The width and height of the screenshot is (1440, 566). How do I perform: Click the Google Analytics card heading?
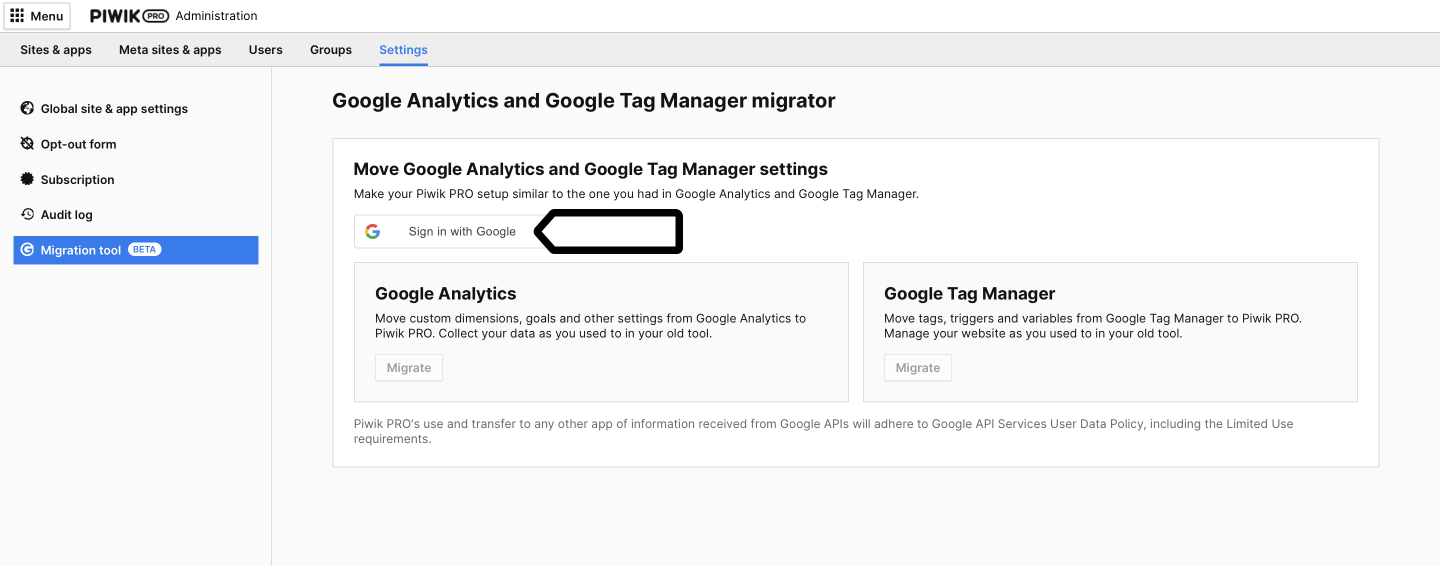click(446, 293)
